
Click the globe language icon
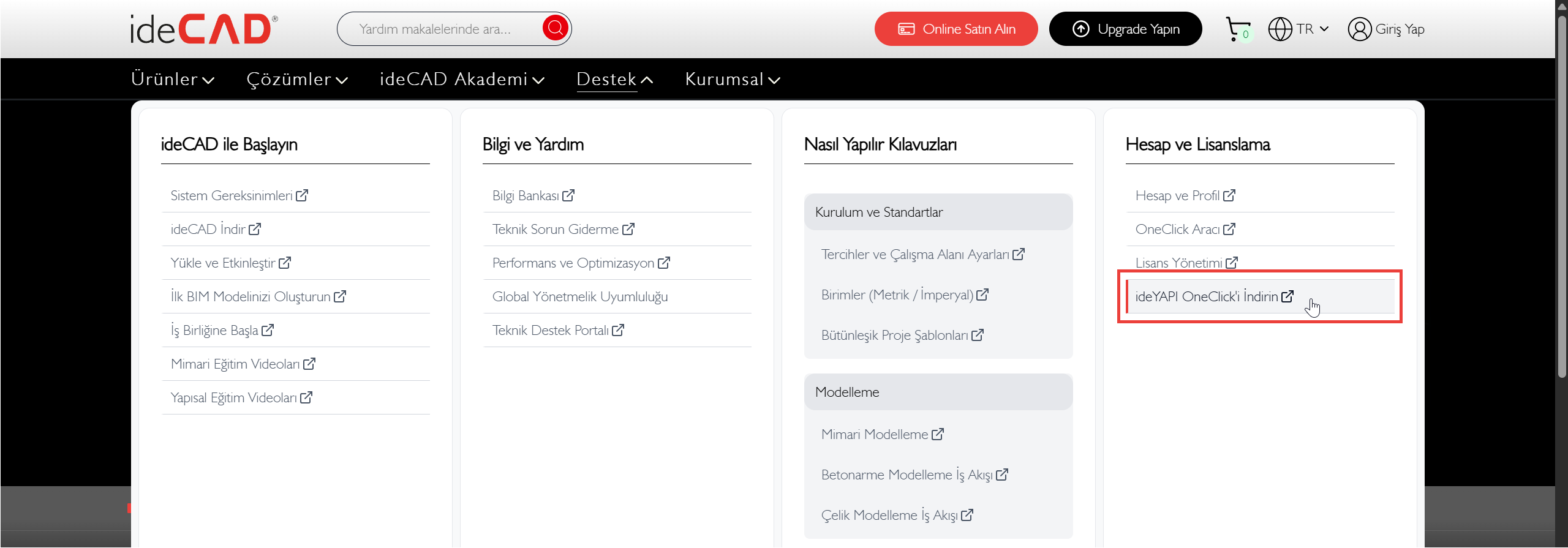(1280, 29)
